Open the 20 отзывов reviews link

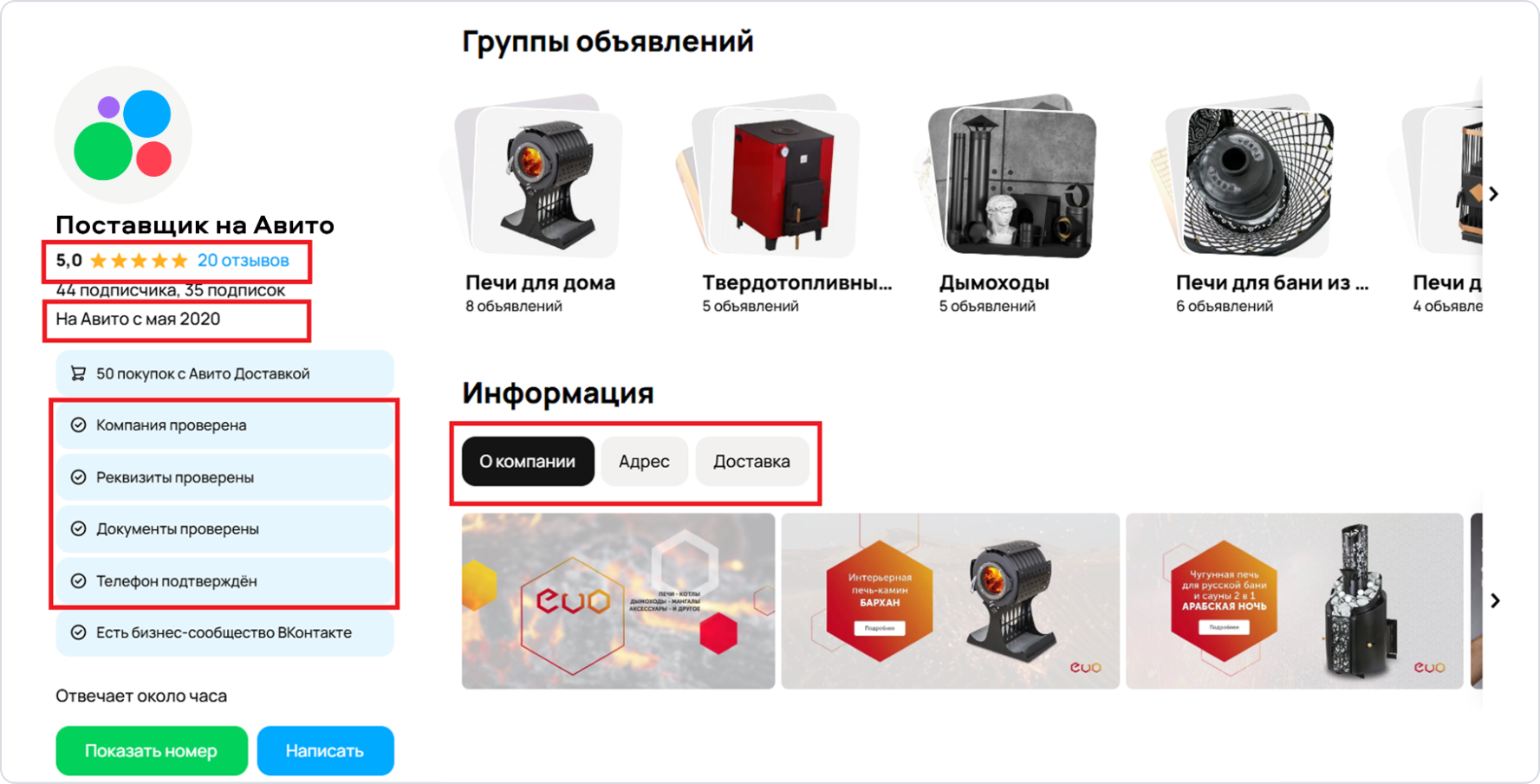point(244,261)
